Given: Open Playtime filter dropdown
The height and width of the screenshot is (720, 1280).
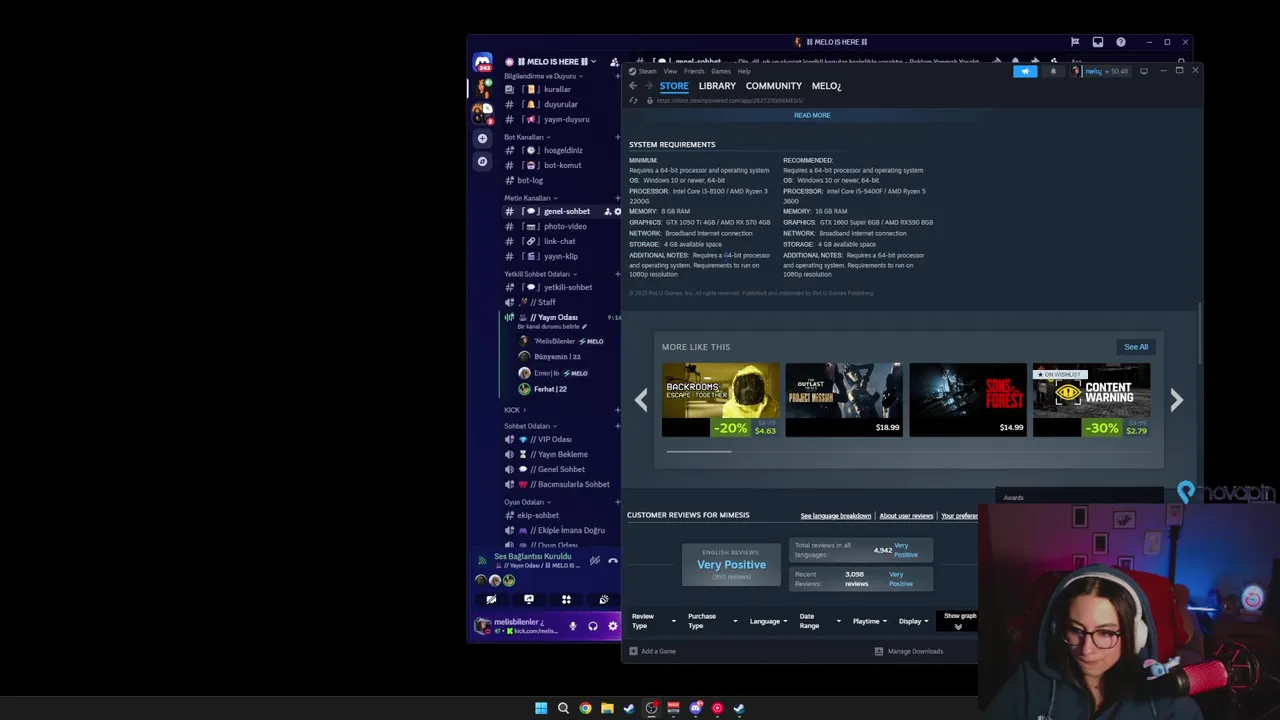Looking at the screenshot, I should click(x=869, y=621).
